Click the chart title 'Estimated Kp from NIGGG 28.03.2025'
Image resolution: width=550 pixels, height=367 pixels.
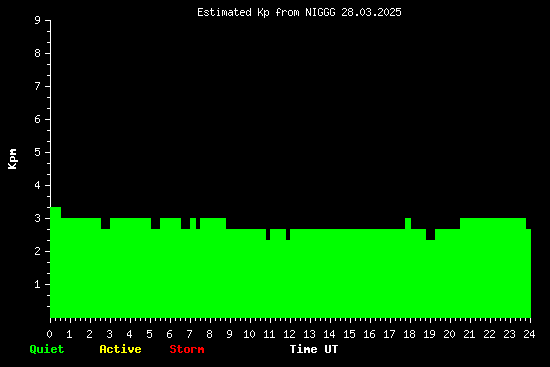pyautogui.click(x=299, y=13)
